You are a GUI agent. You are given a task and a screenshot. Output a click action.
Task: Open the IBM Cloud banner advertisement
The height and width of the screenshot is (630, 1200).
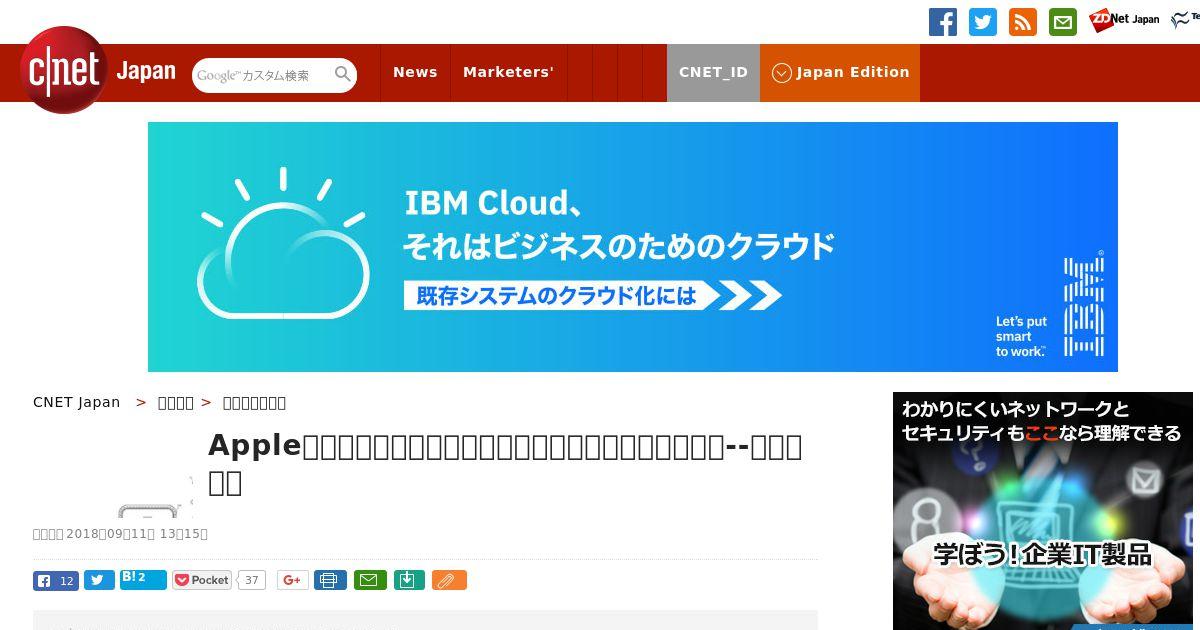point(633,247)
